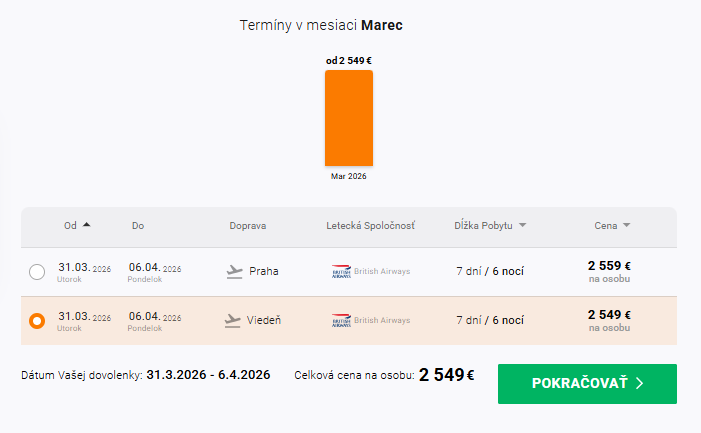Select the Praha flight radio button
The width and height of the screenshot is (701, 433).
37,272
